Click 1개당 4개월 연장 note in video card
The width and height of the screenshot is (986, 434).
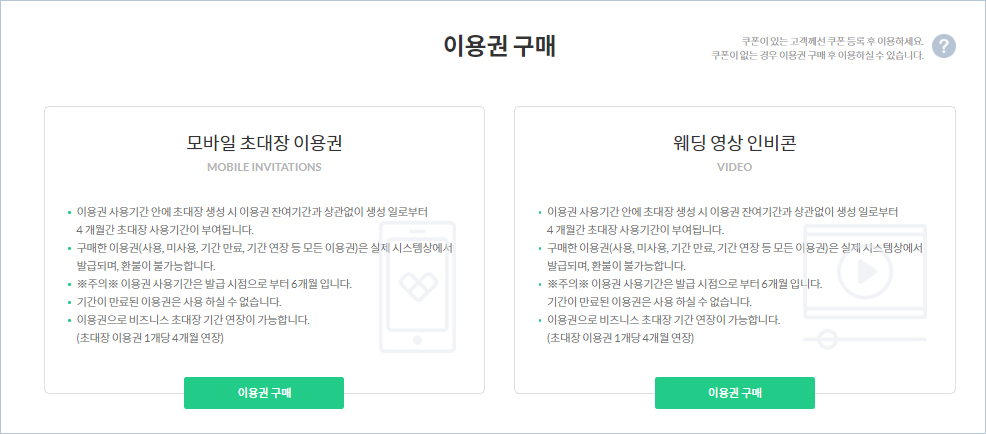pyautogui.click(x=620, y=338)
